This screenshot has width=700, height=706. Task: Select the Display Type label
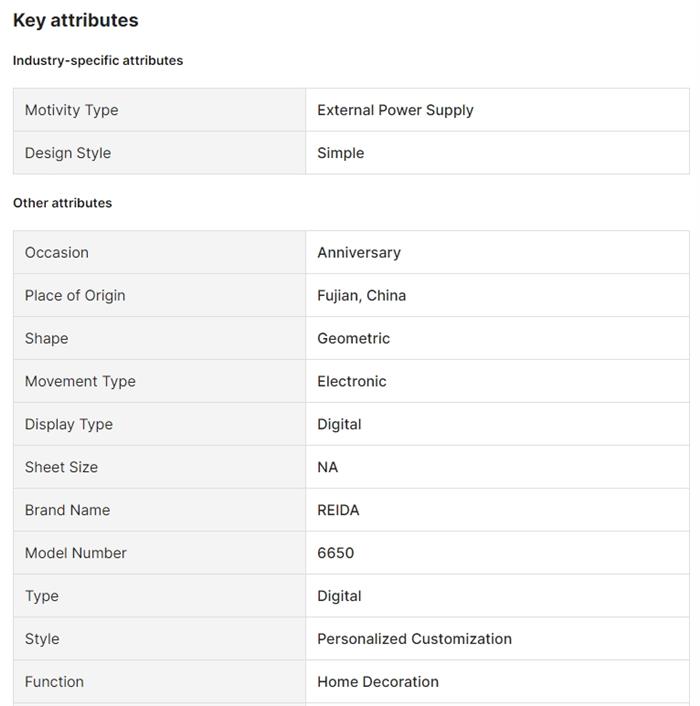pos(69,425)
